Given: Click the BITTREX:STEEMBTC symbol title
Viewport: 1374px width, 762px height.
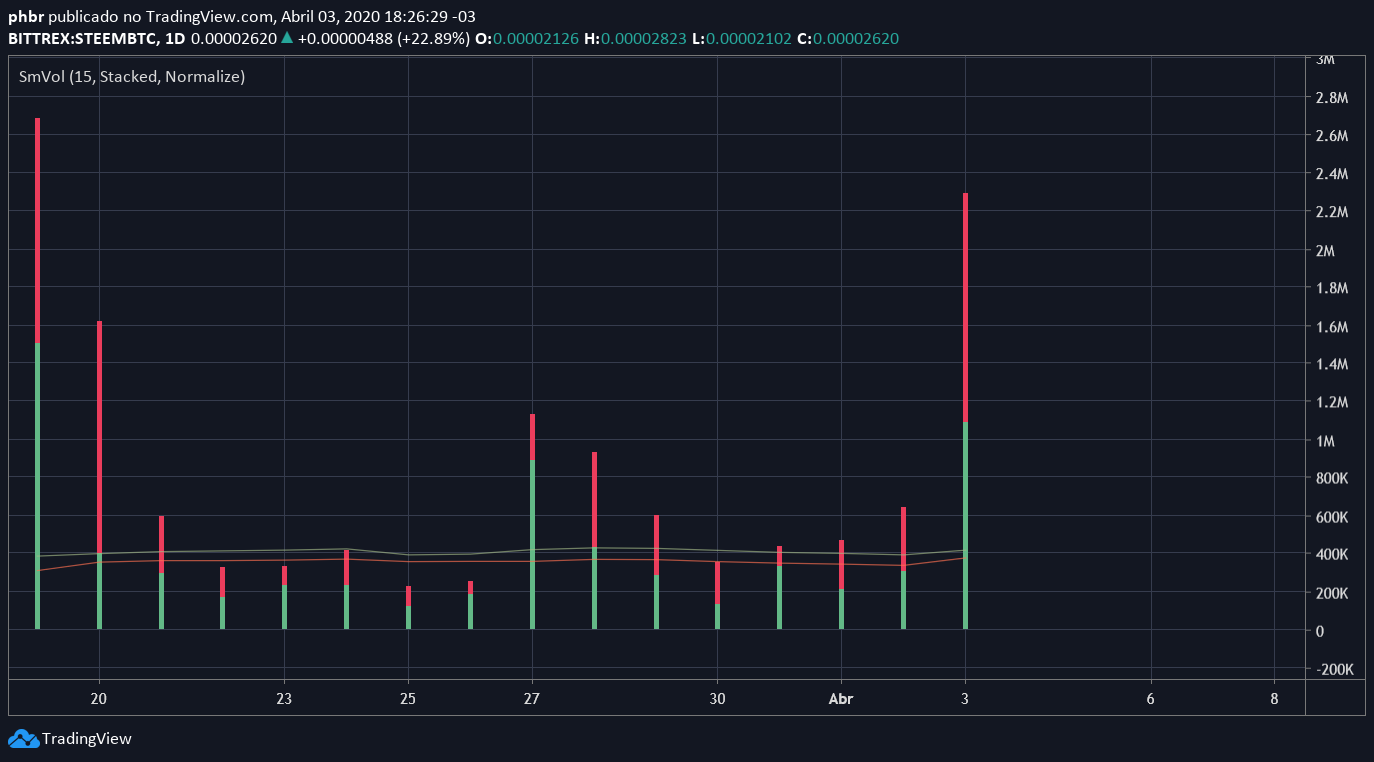Looking at the screenshot, I should 80,38.
